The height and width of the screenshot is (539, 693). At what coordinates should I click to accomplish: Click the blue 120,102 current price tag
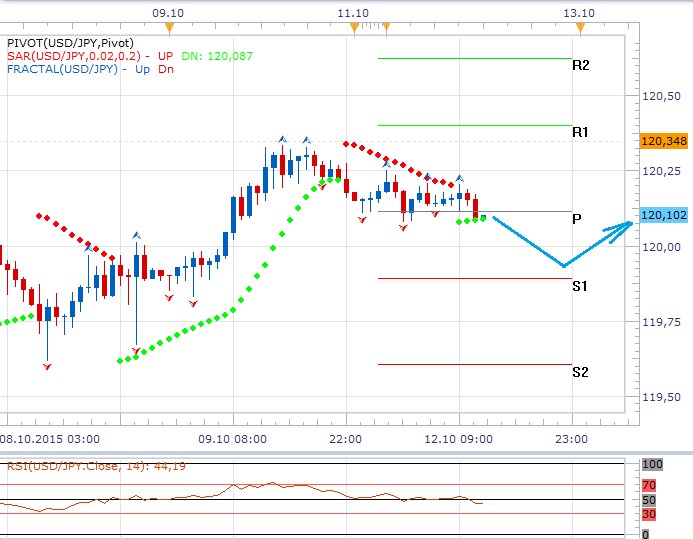point(661,214)
